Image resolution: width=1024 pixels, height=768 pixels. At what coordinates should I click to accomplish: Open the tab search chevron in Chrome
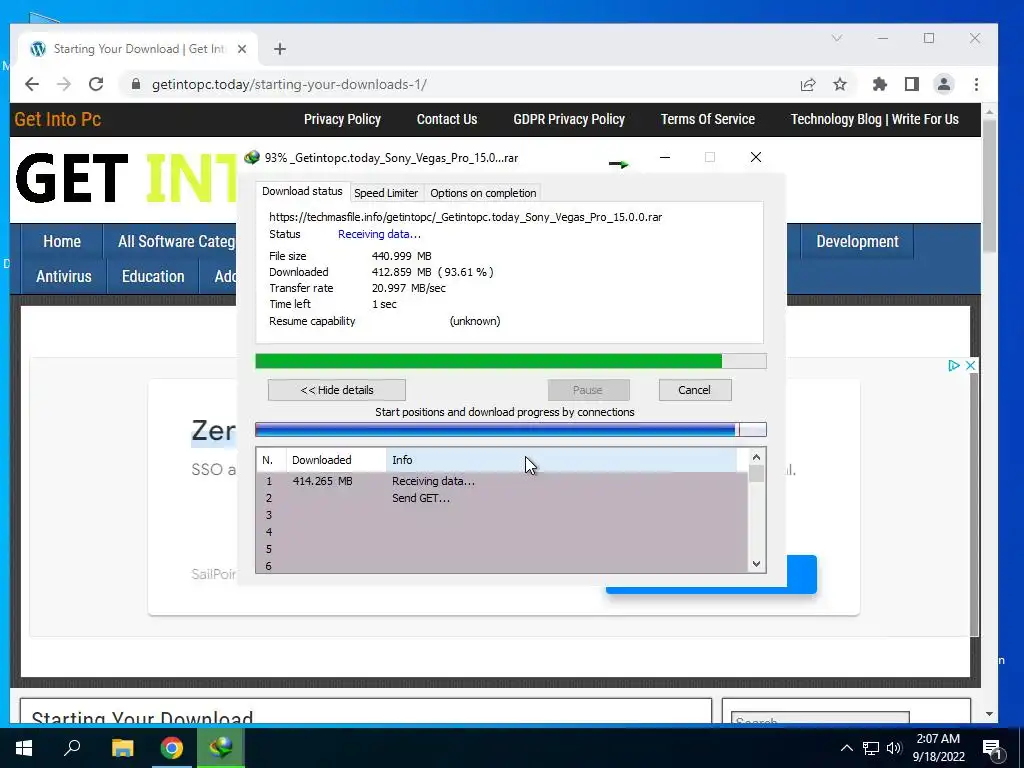tap(837, 39)
